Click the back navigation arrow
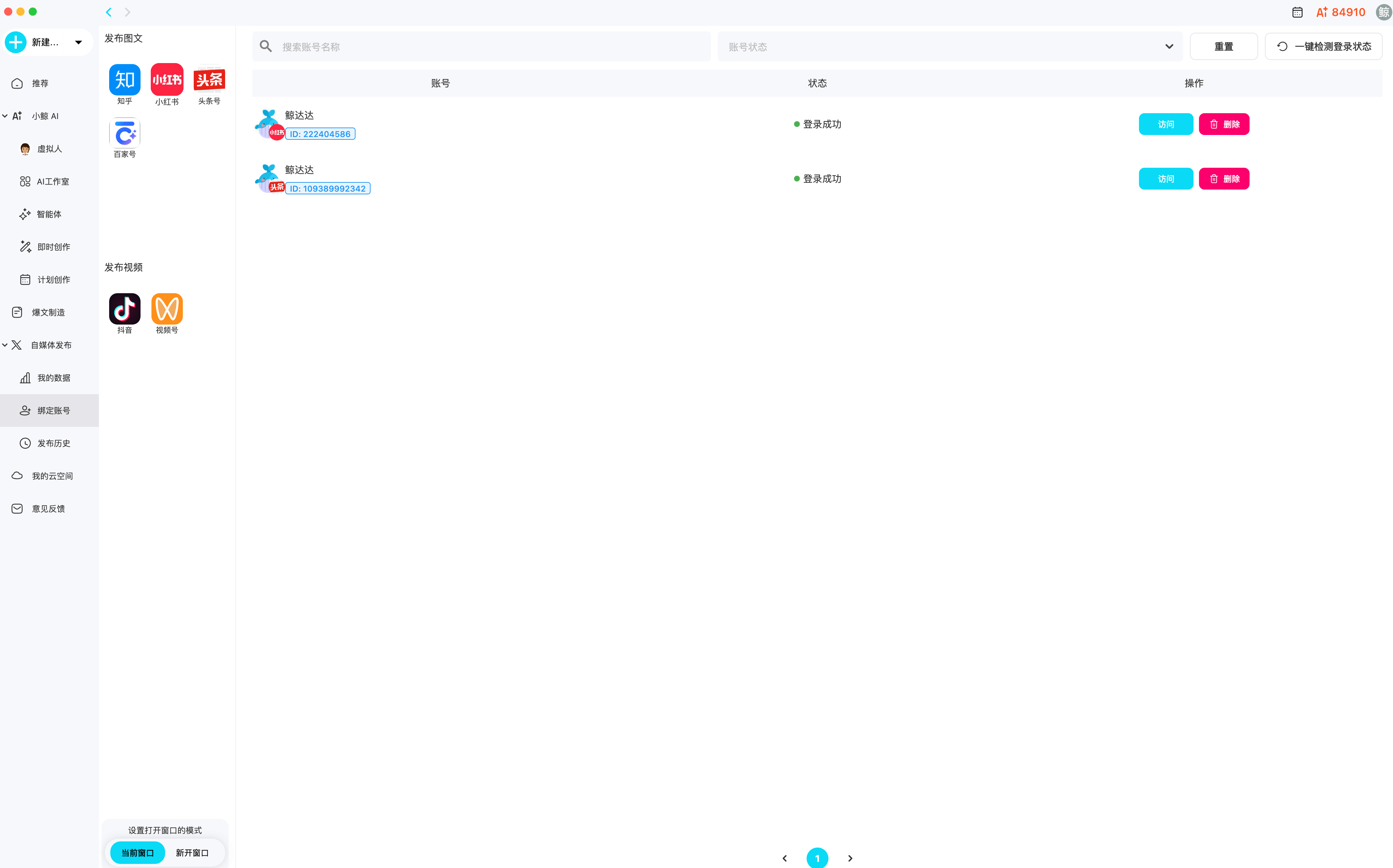The height and width of the screenshot is (868, 1393). pyautogui.click(x=108, y=12)
